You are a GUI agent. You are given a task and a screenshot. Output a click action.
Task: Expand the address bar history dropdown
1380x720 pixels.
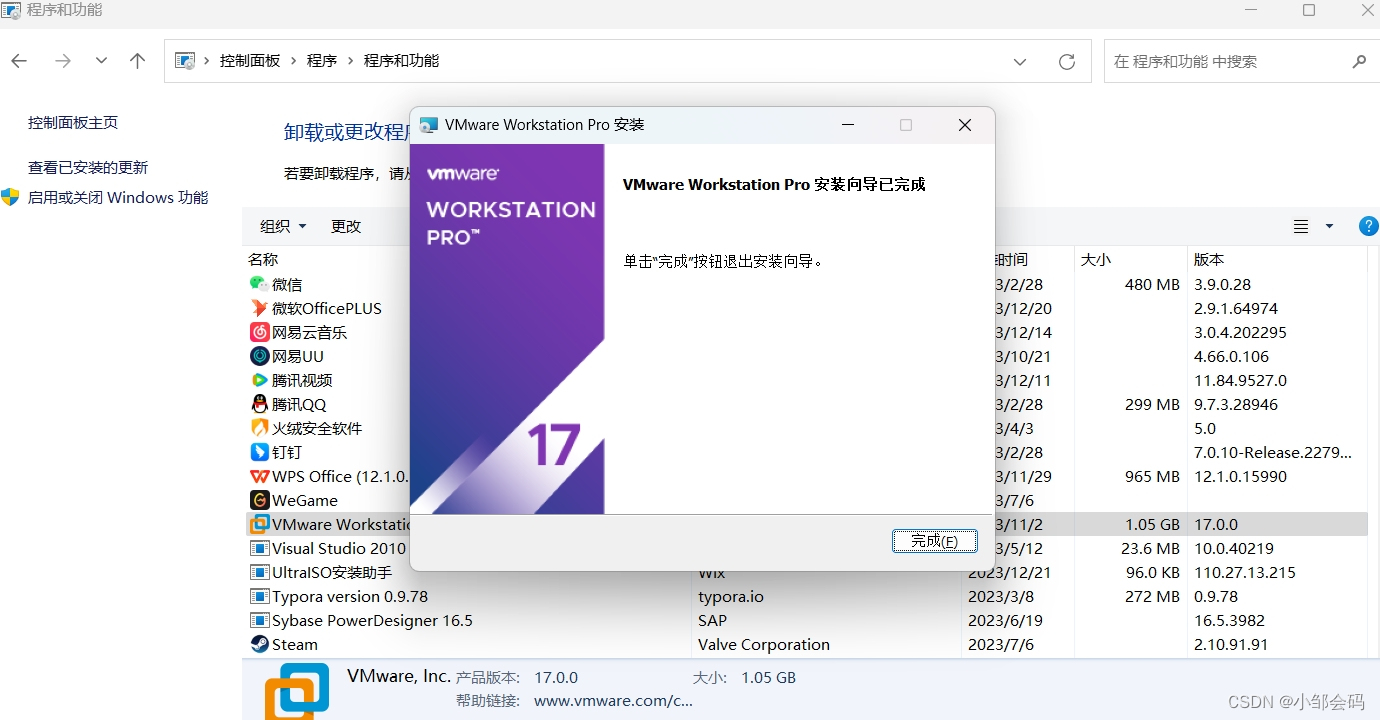click(1020, 61)
